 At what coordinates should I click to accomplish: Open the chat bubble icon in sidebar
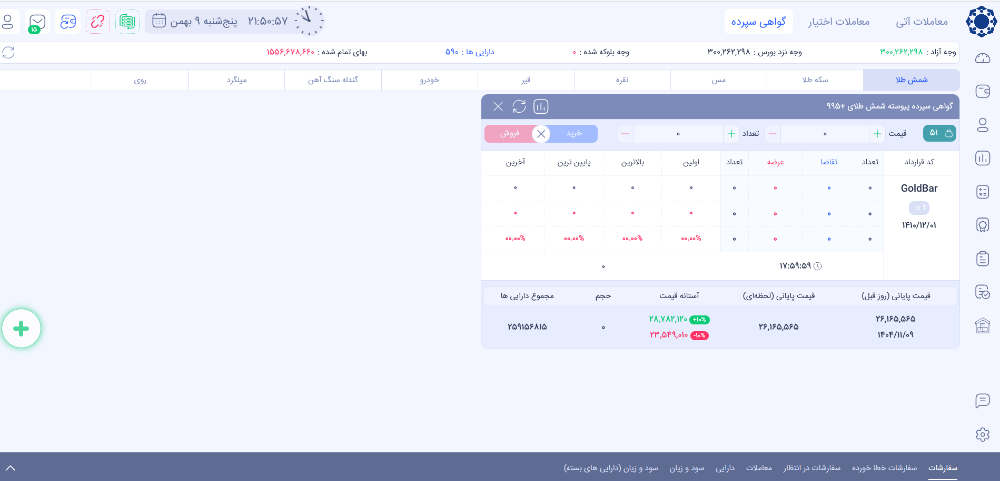982,400
